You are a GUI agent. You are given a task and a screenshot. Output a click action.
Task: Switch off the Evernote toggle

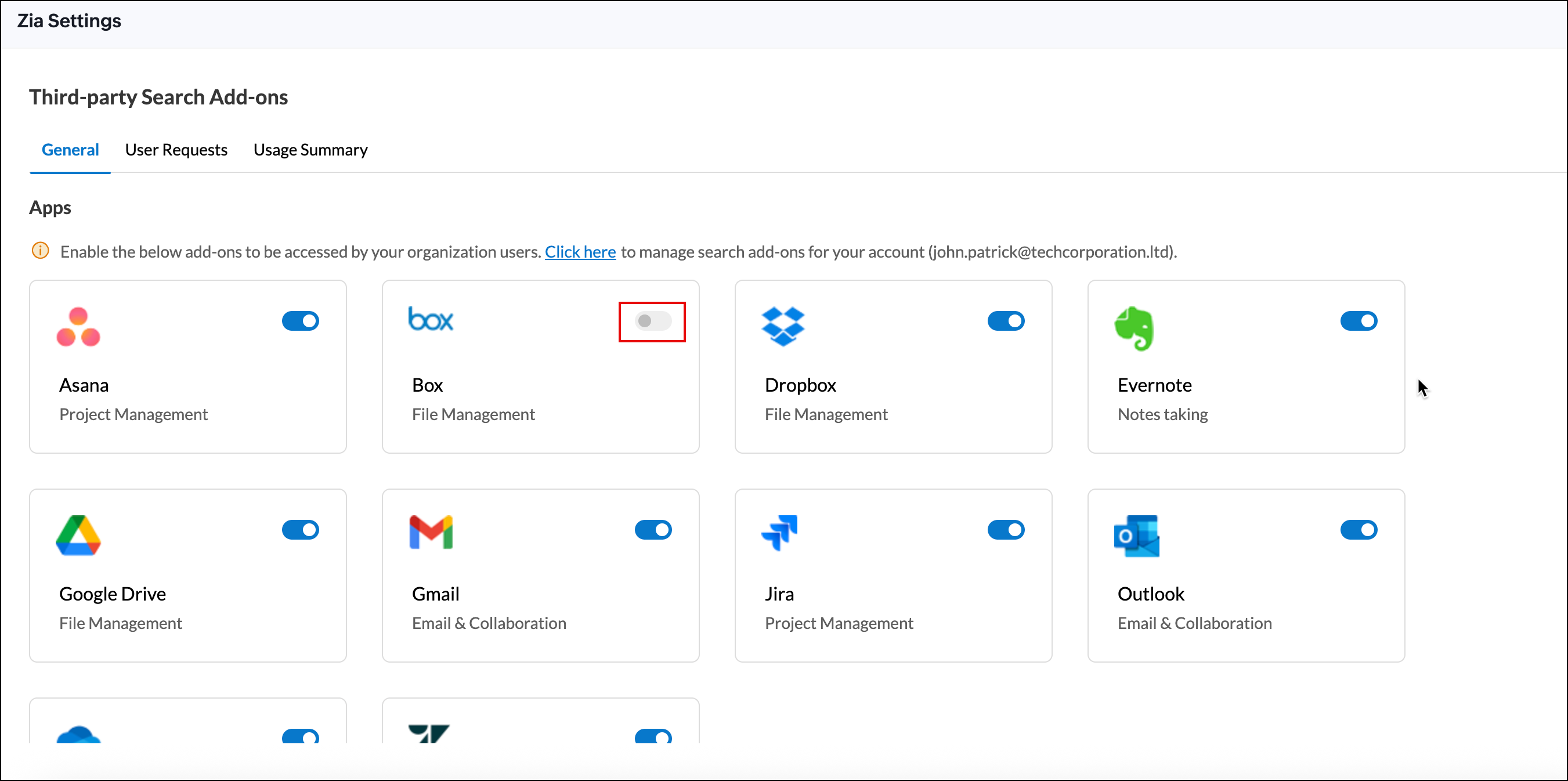point(1358,321)
